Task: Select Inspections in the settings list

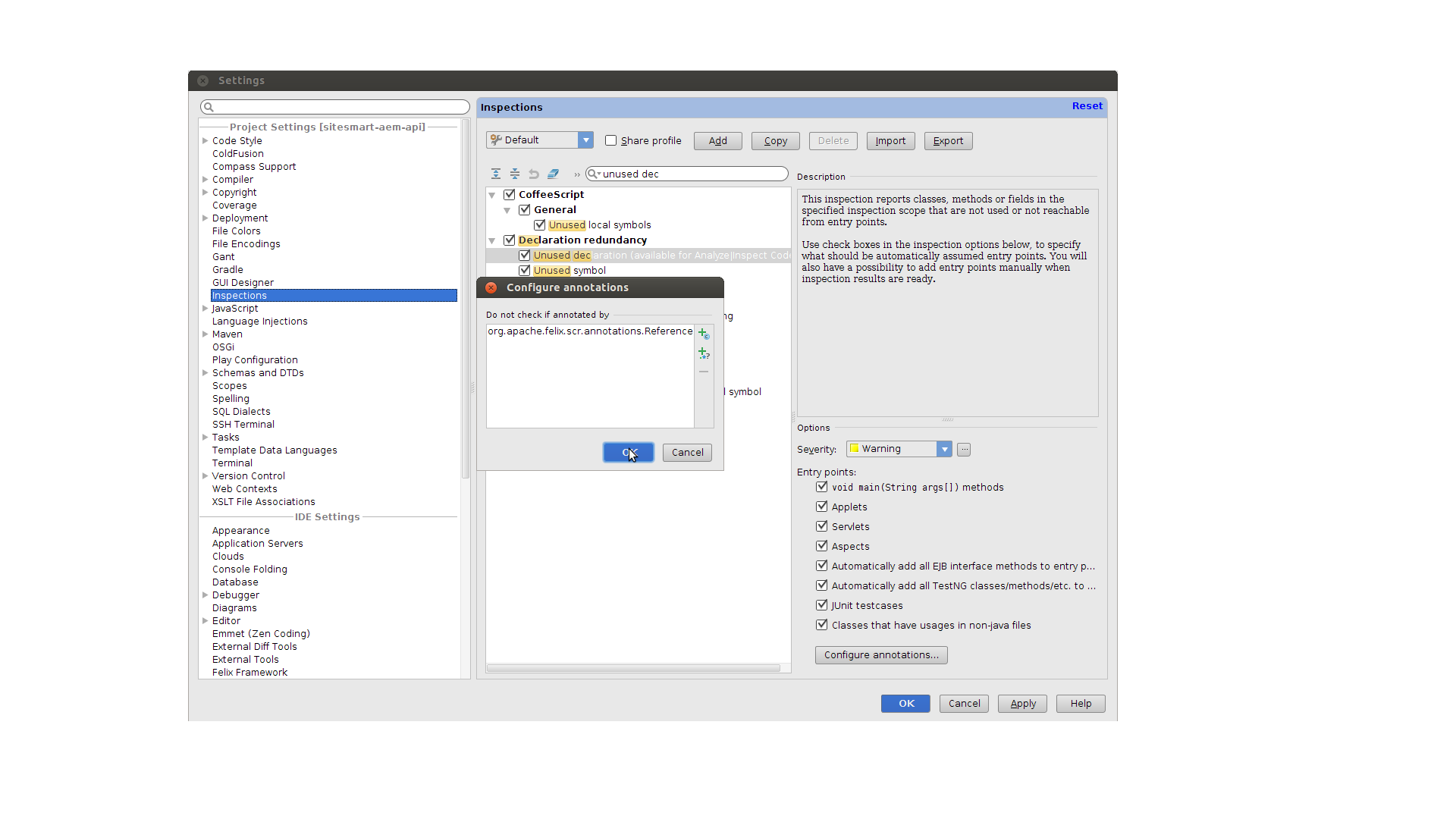Action: [x=334, y=296]
